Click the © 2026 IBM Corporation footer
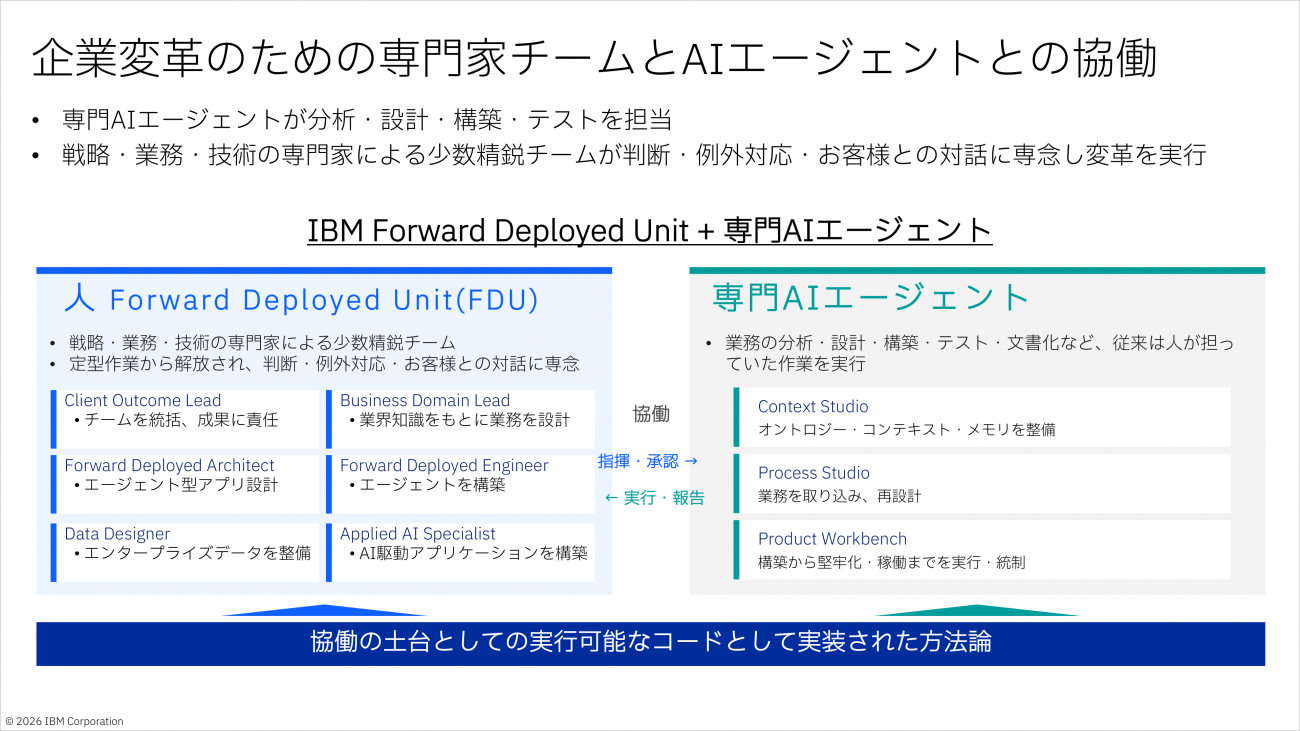1300x731 pixels. point(65,721)
